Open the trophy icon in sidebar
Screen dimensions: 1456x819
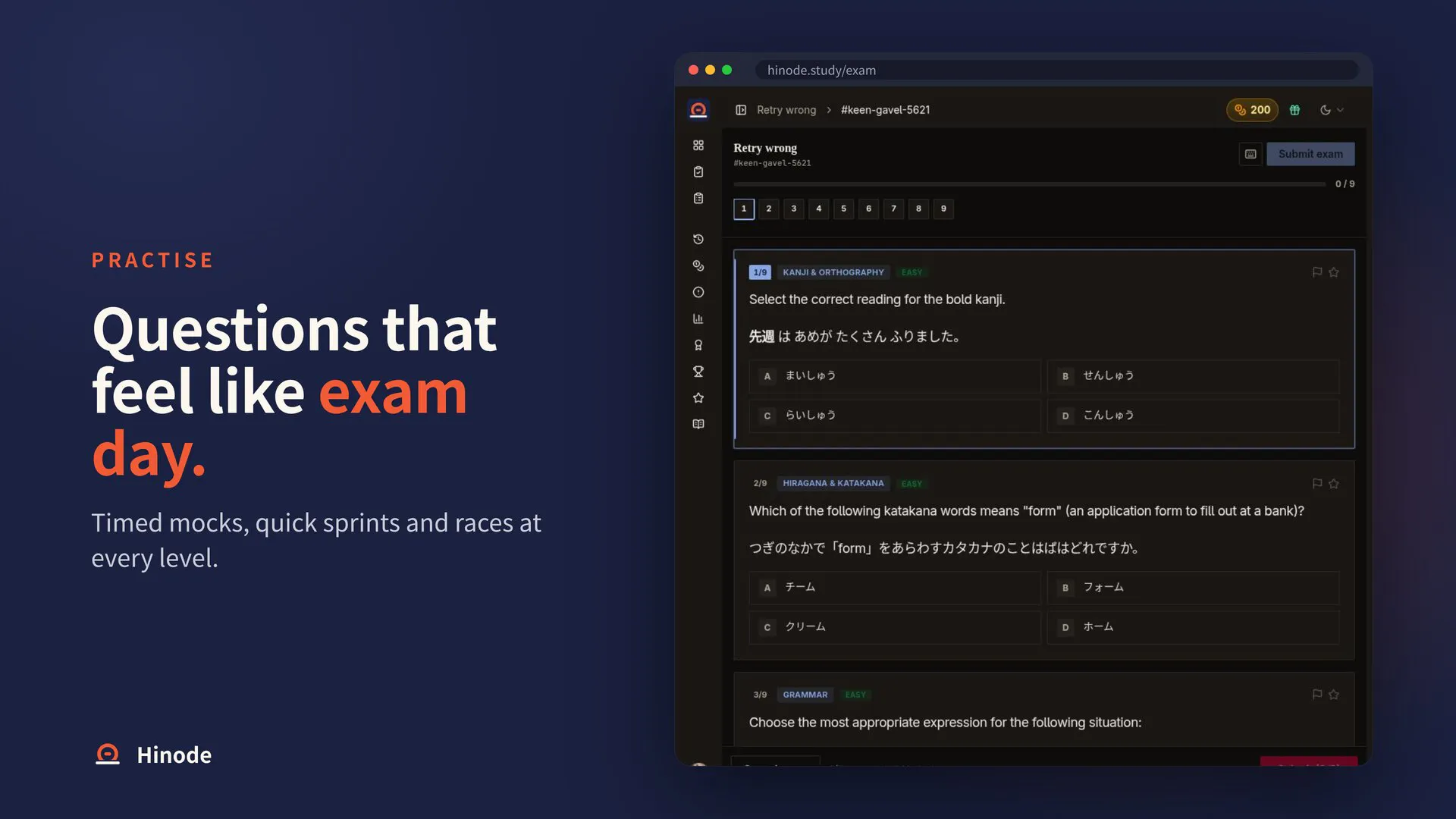tap(698, 372)
